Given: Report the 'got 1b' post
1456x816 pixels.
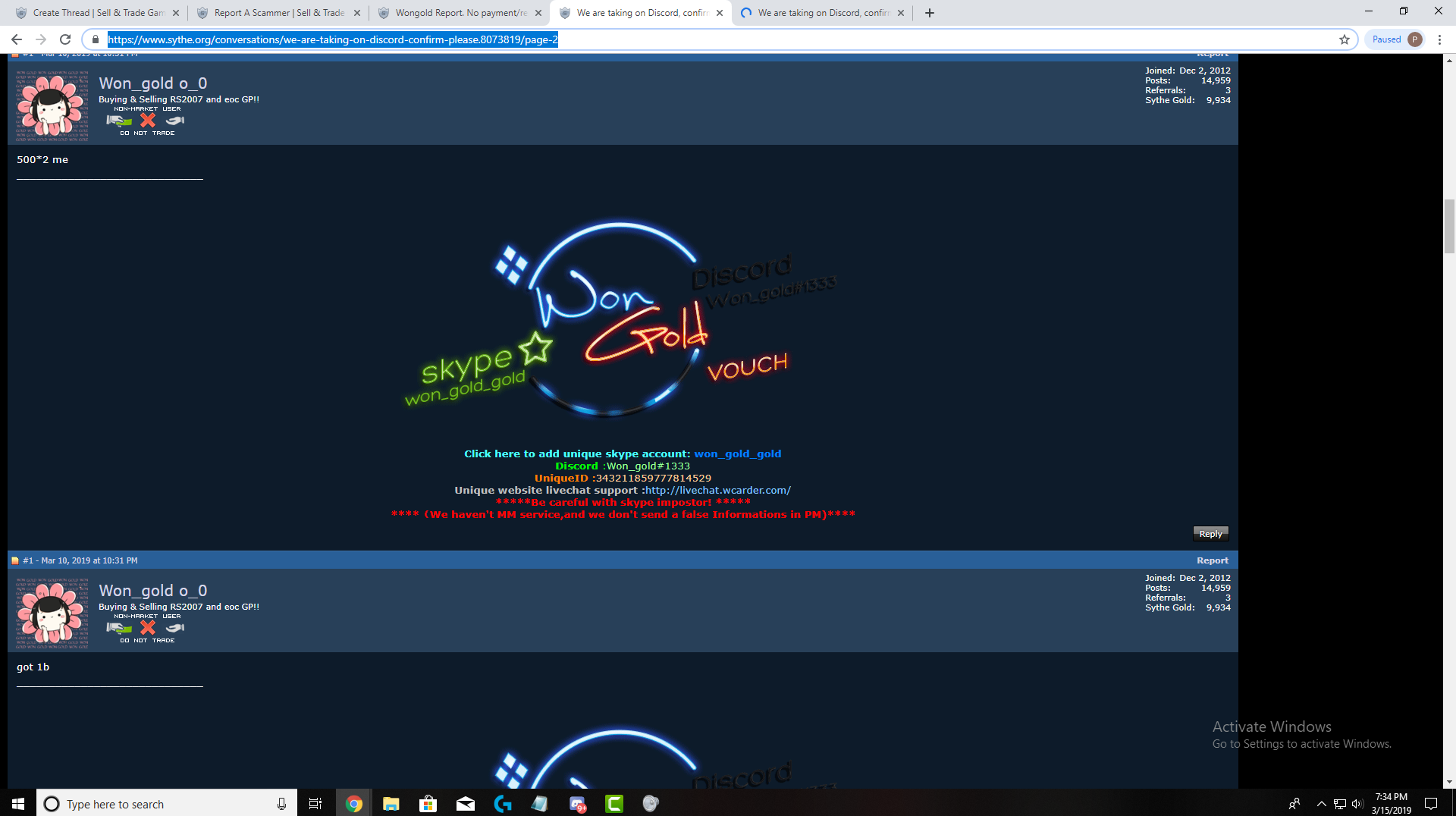Looking at the screenshot, I should click(1213, 560).
